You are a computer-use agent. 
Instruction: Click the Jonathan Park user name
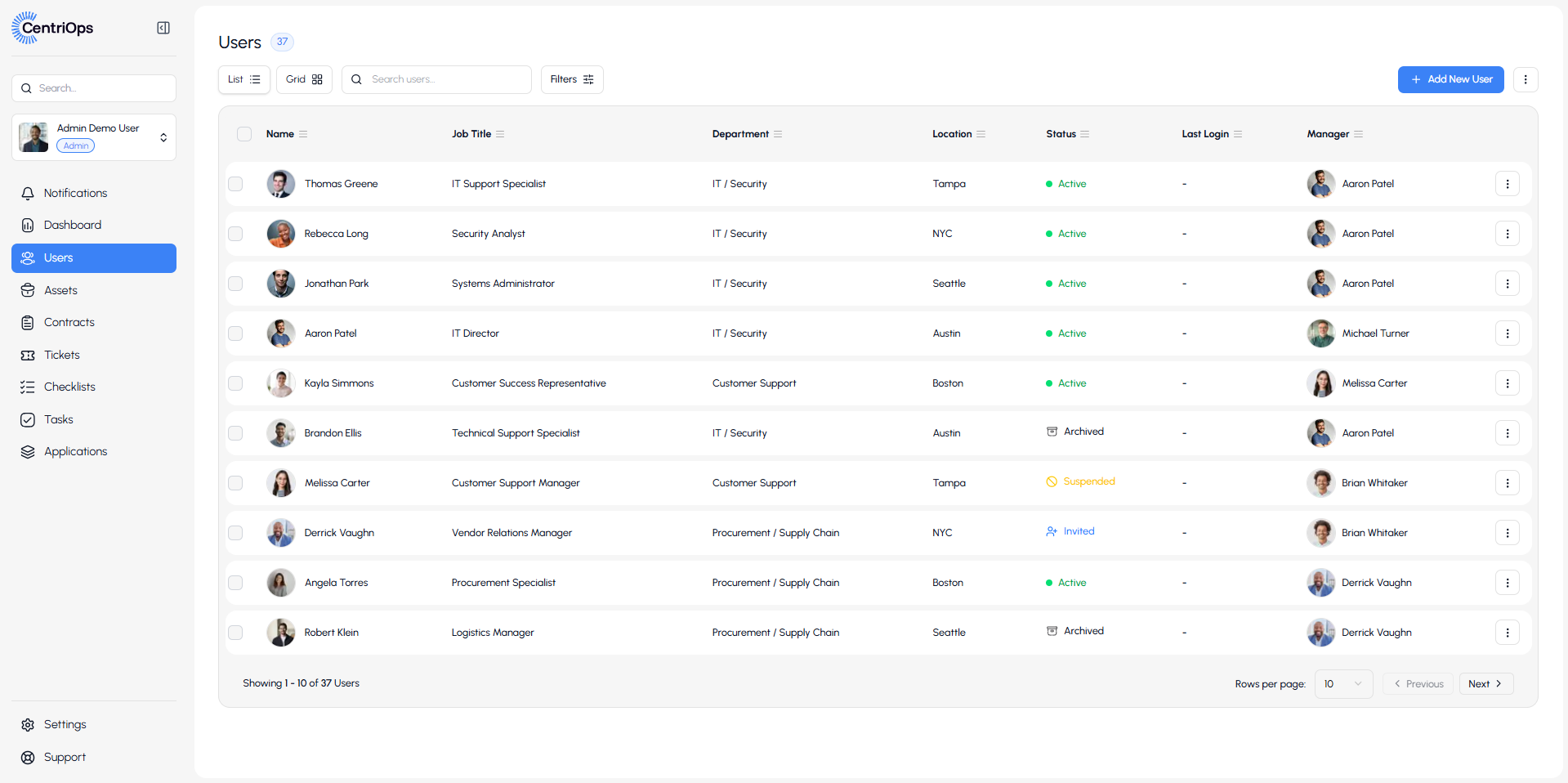click(337, 284)
